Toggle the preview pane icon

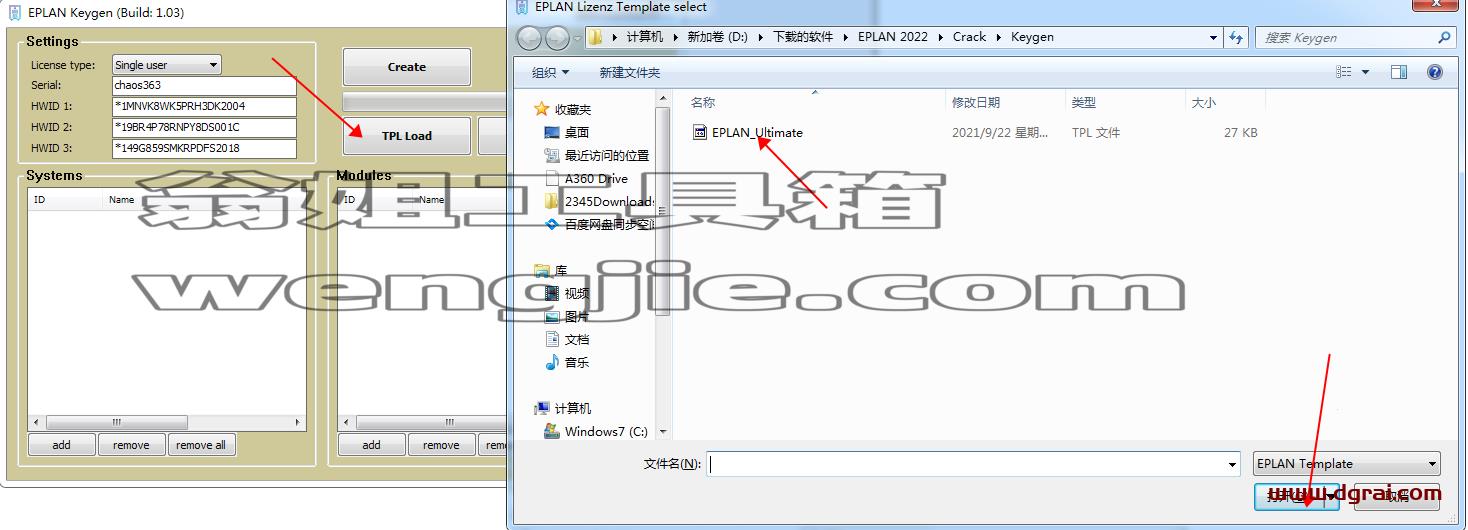[x=1399, y=72]
